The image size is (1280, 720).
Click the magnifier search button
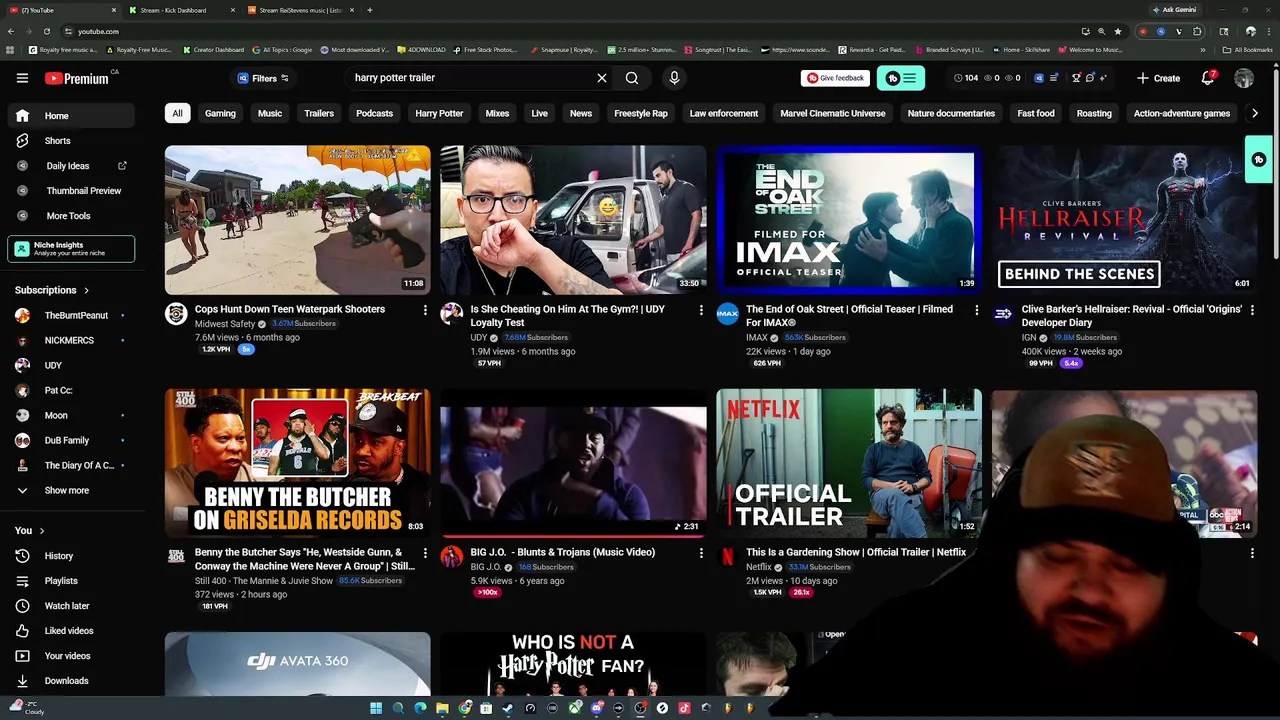pyautogui.click(x=632, y=78)
